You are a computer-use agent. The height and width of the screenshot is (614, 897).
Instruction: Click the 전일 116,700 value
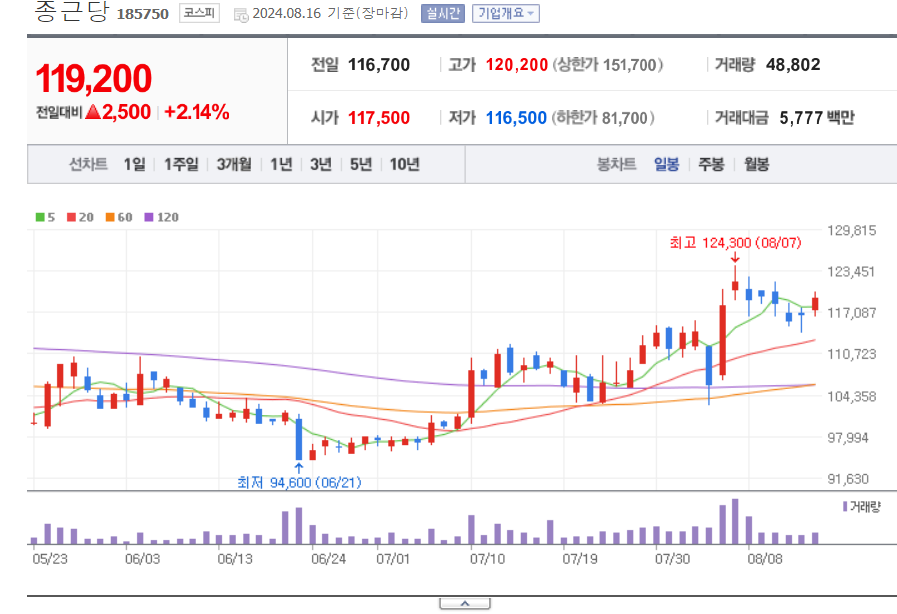pyautogui.click(x=379, y=65)
